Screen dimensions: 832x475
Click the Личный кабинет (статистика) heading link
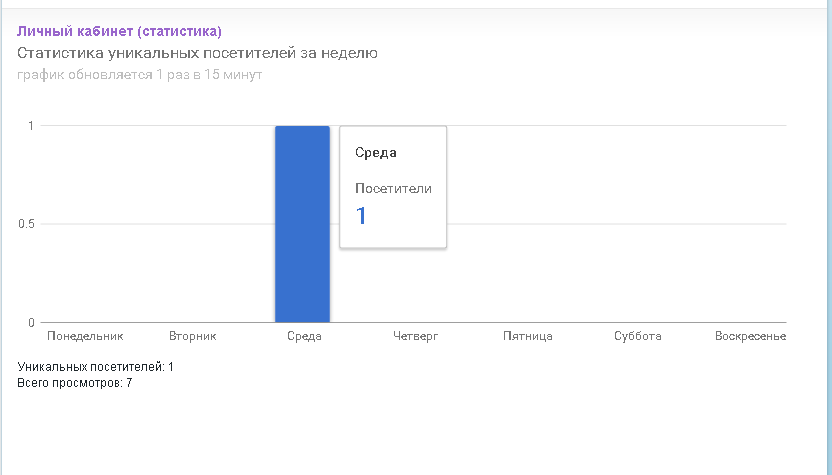click(119, 32)
